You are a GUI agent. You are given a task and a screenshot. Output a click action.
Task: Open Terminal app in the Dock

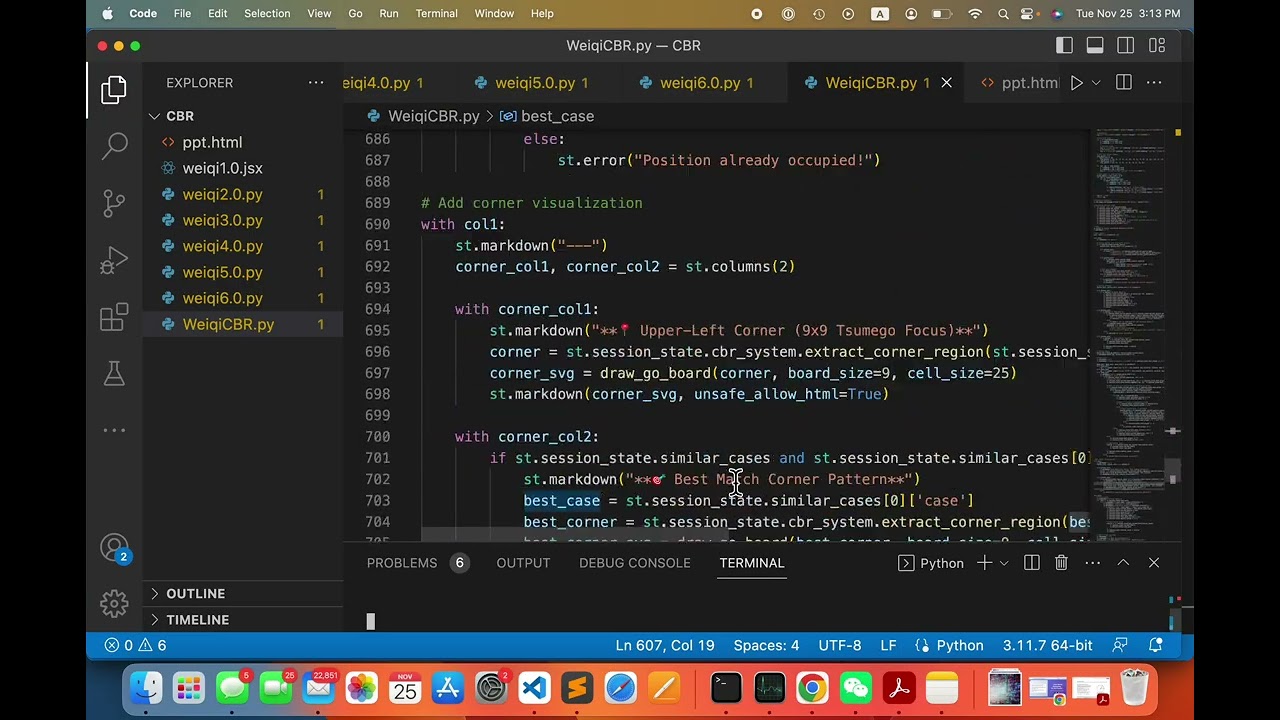tap(726, 688)
